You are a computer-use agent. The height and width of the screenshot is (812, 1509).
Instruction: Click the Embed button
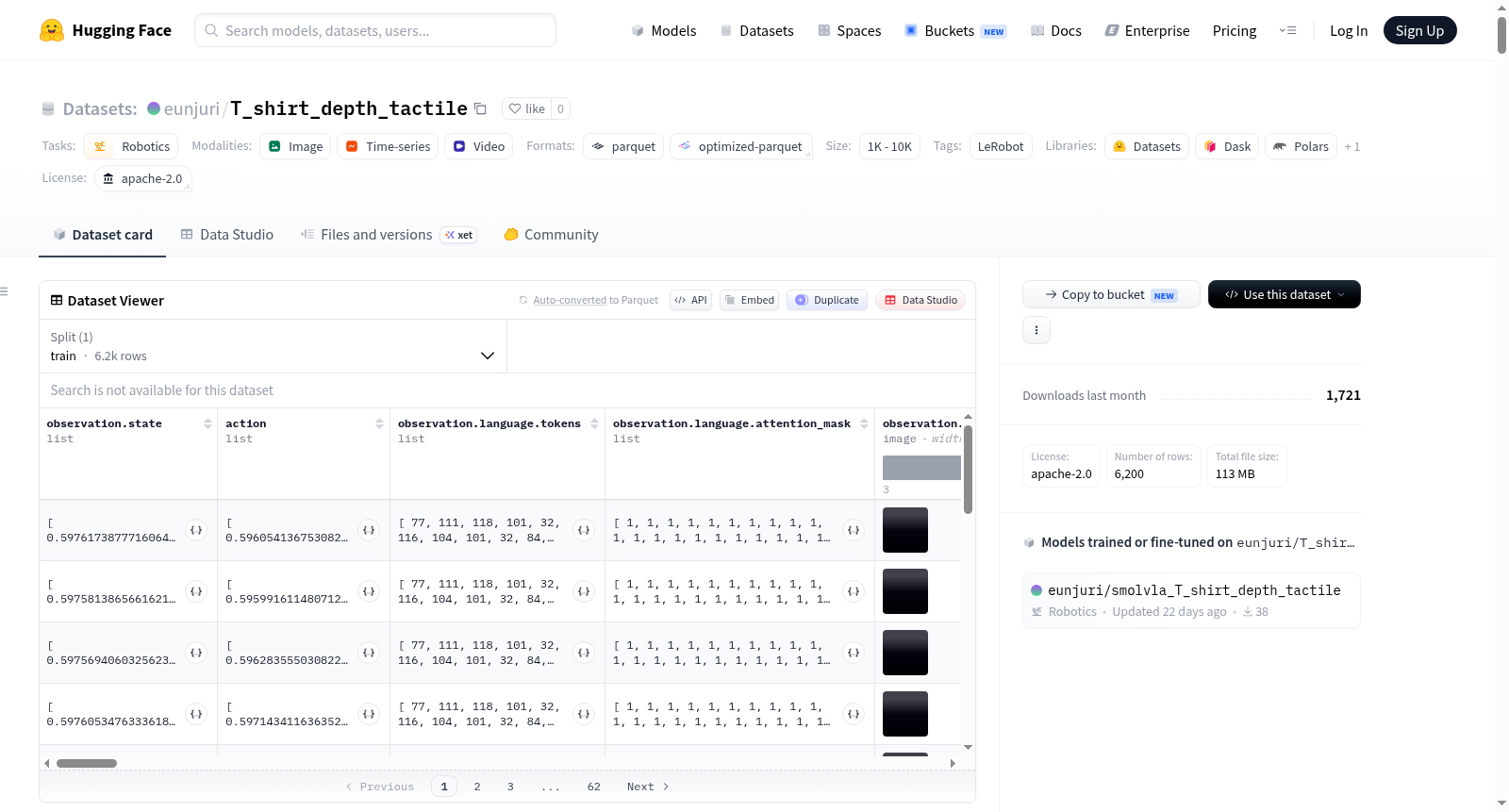(x=750, y=300)
